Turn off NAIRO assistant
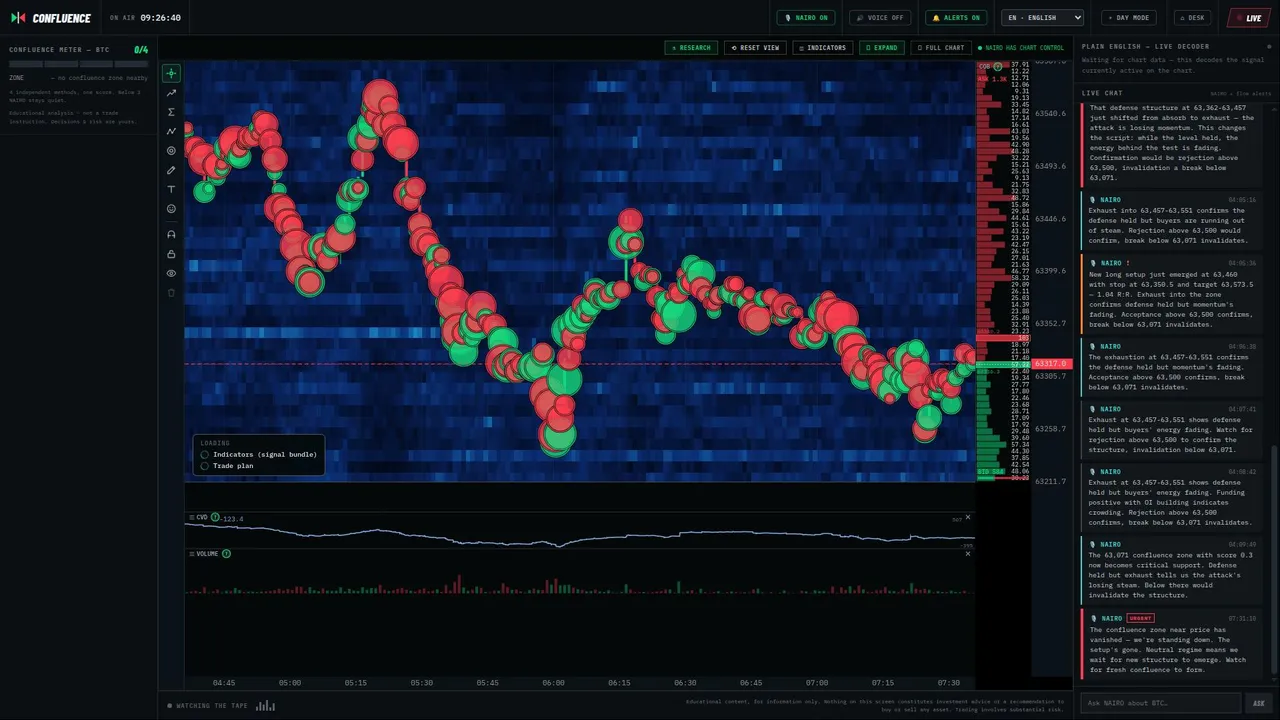Image resolution: width=1280 pixels, height=720 pixels. coord(806,18)
